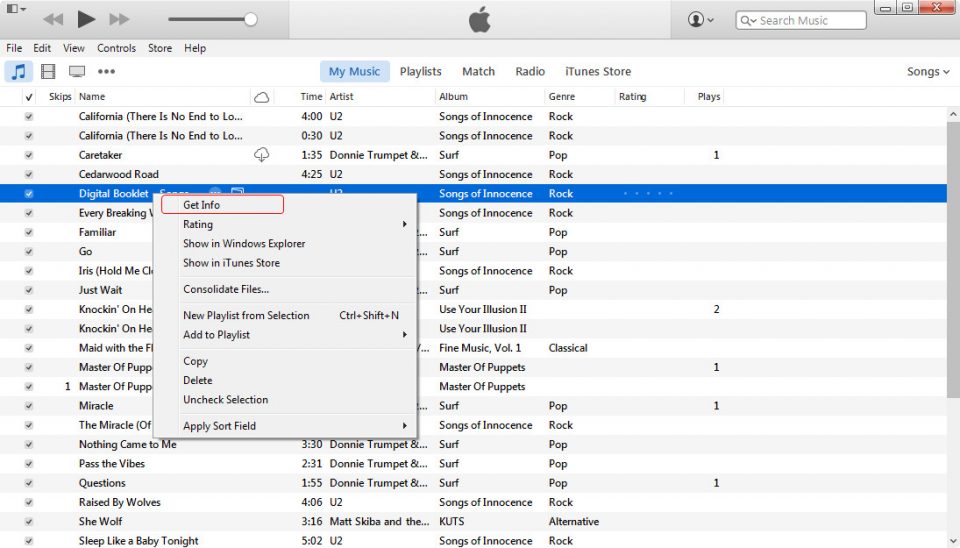The width and height of the screenshot is (960, 548).
Task: Open the three-dots more libraries icon
Action: tap(106, 71)
